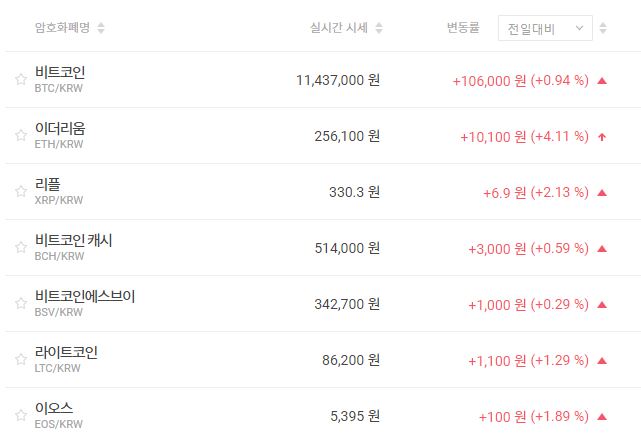641x441 pixels.
Task: Click the 암호화폐명 column header
Action: (62, 28)
